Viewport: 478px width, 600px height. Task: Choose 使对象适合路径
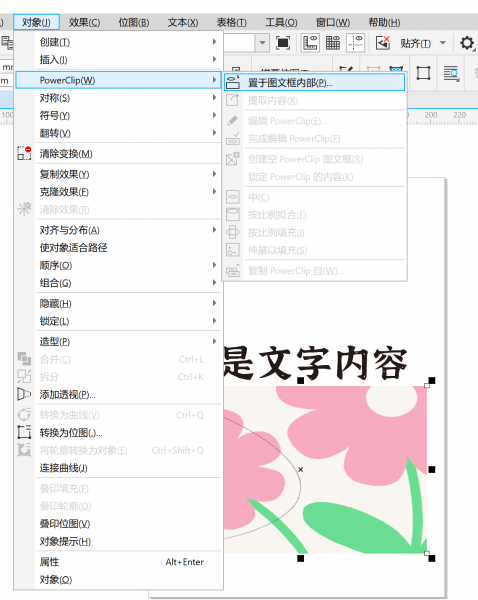[118, 248]
